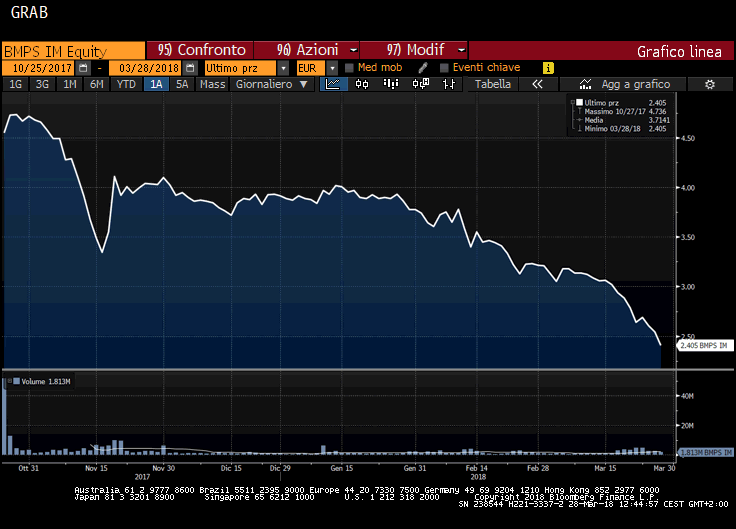The image size is (736, 529).
Task: Click the GRAB title text
Action: 29,12
